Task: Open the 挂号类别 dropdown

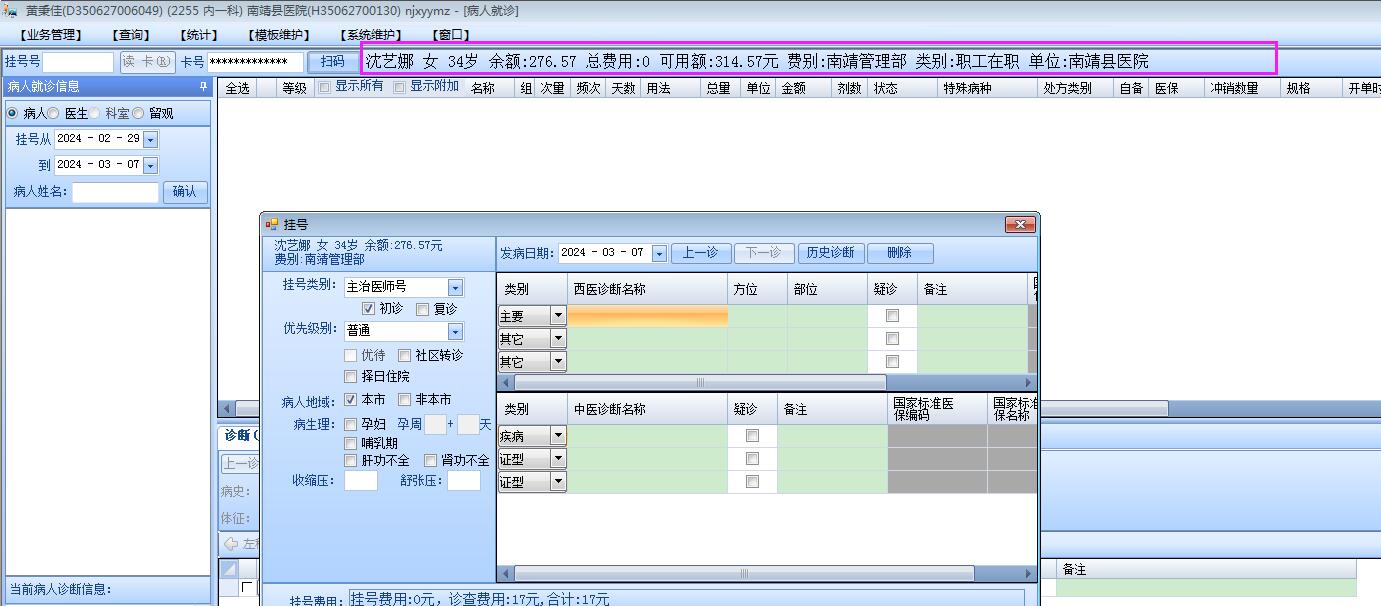Action: [x=456, y=287]
